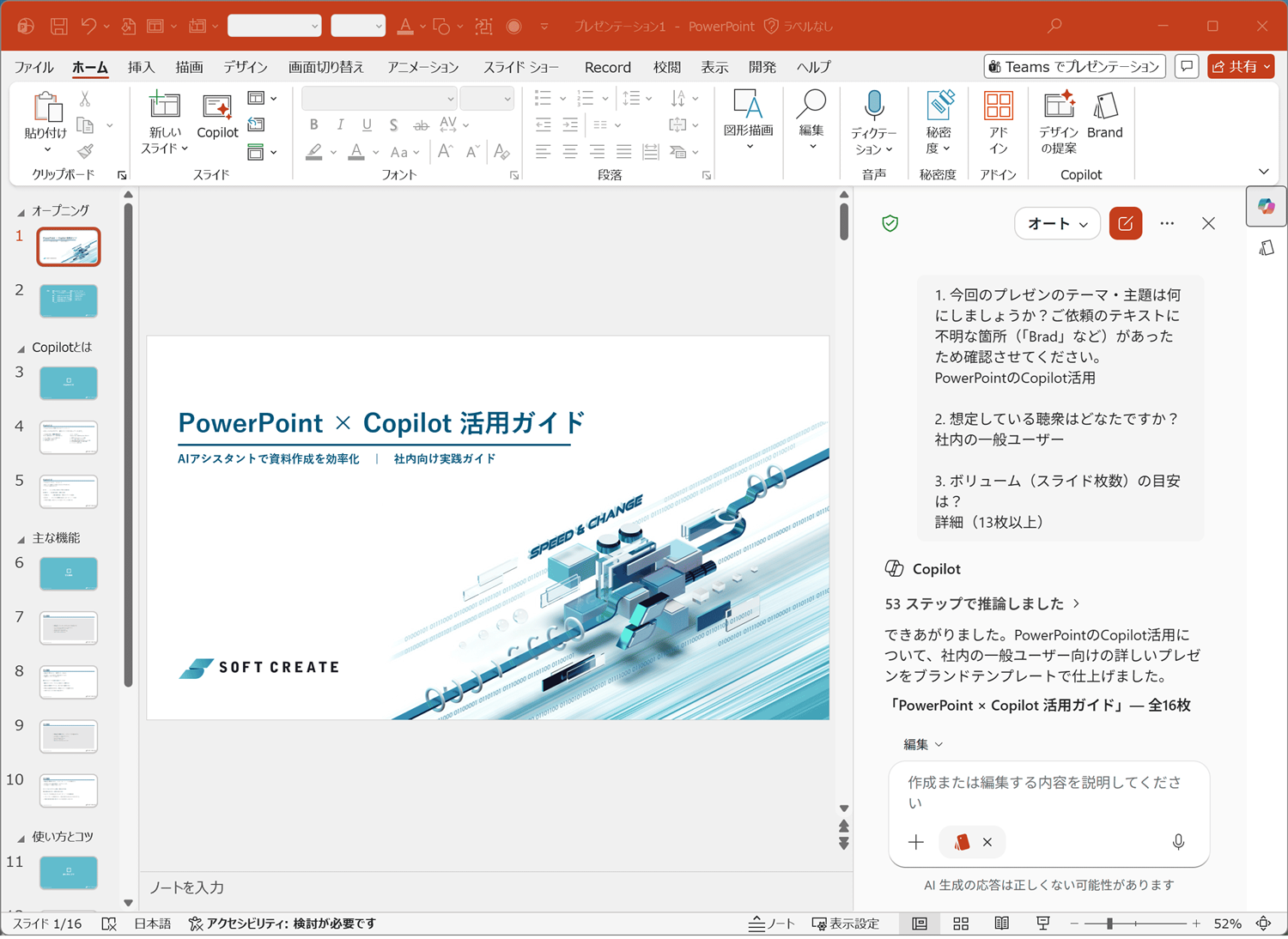Open the オート mode dropdown in Copilot
The height and width of the screenshot is (939, 1288).
point(1057,224)
